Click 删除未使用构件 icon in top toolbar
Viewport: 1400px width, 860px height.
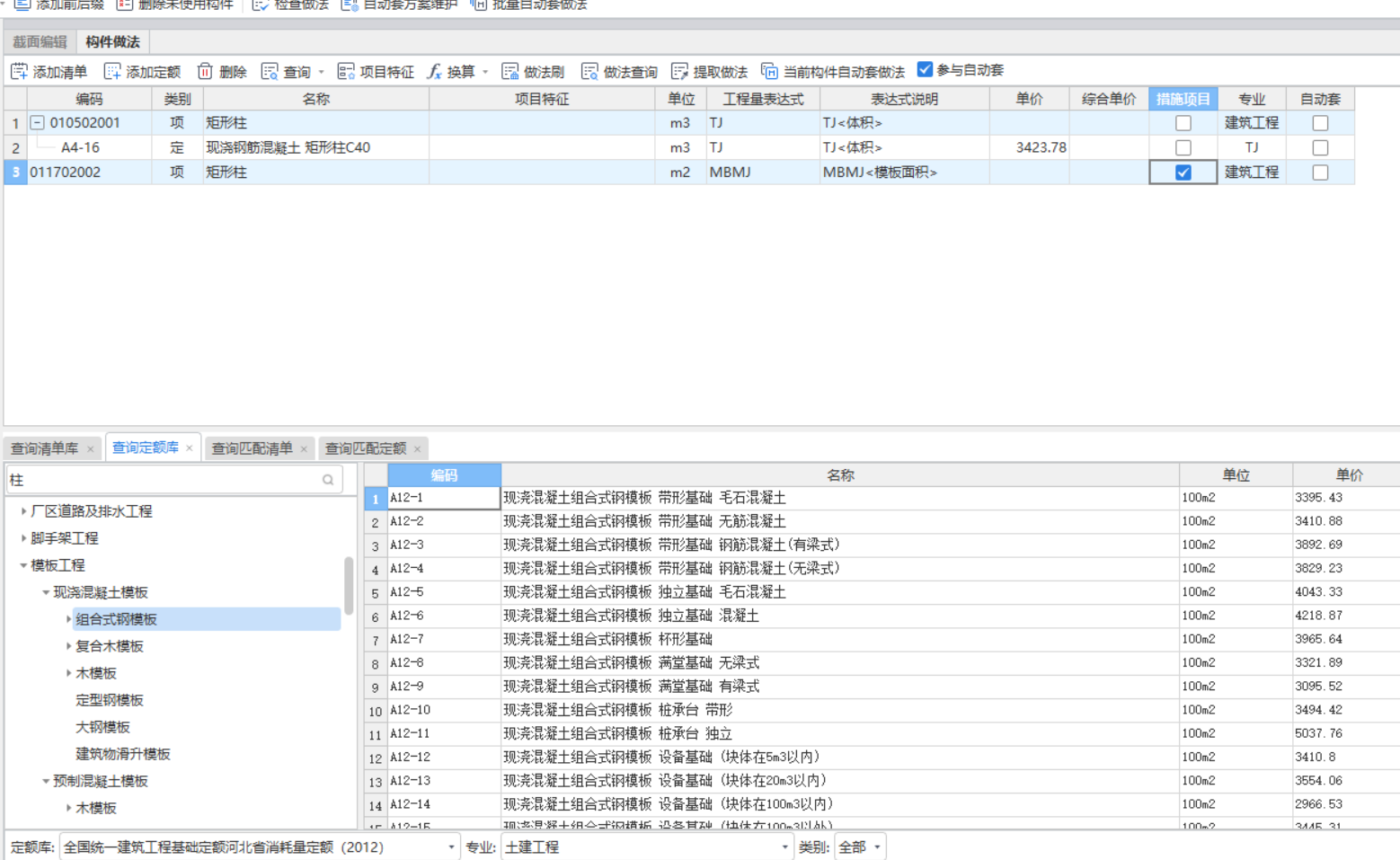pyautogui.click(x=125, y=4)
